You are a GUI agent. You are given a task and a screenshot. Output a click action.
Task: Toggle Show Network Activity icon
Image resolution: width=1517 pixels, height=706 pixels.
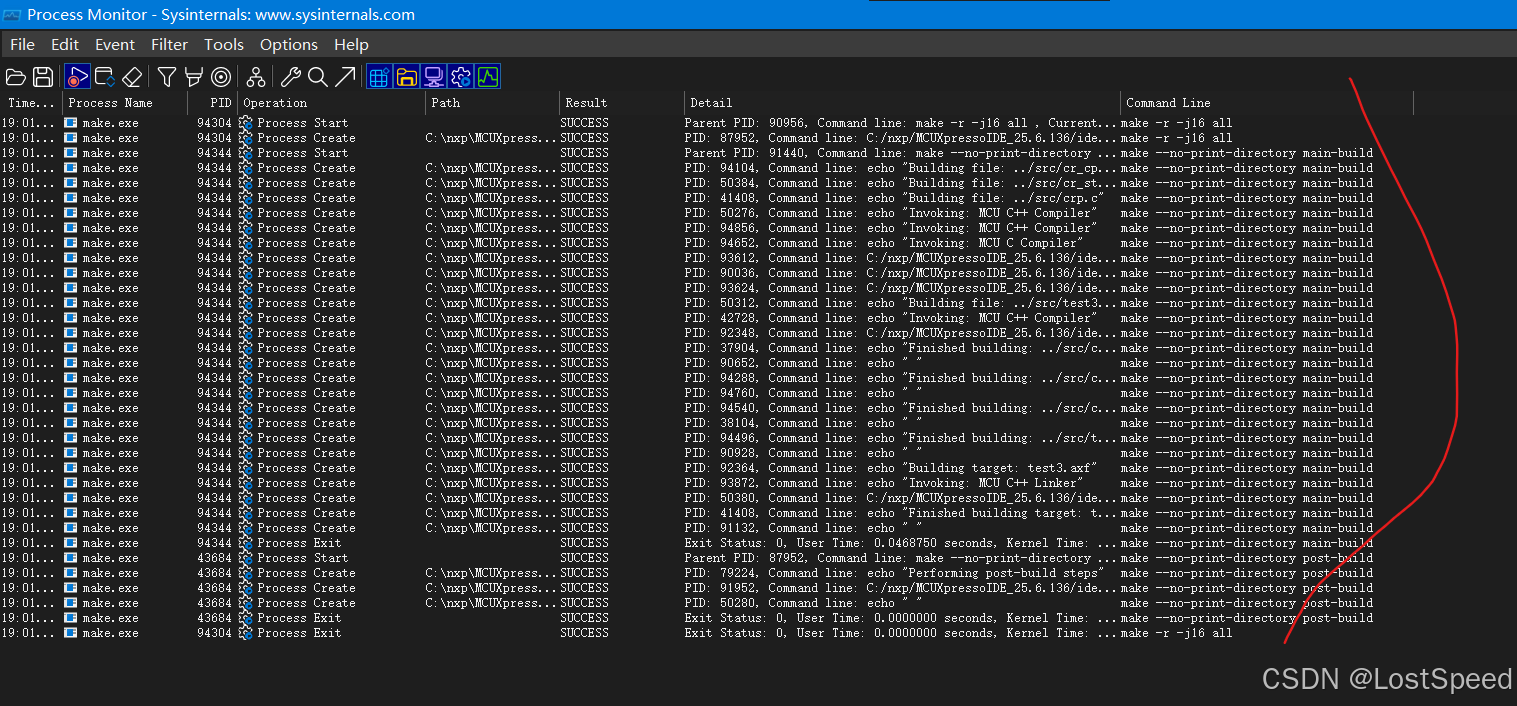pyautogui.click(x=433, y=77)
